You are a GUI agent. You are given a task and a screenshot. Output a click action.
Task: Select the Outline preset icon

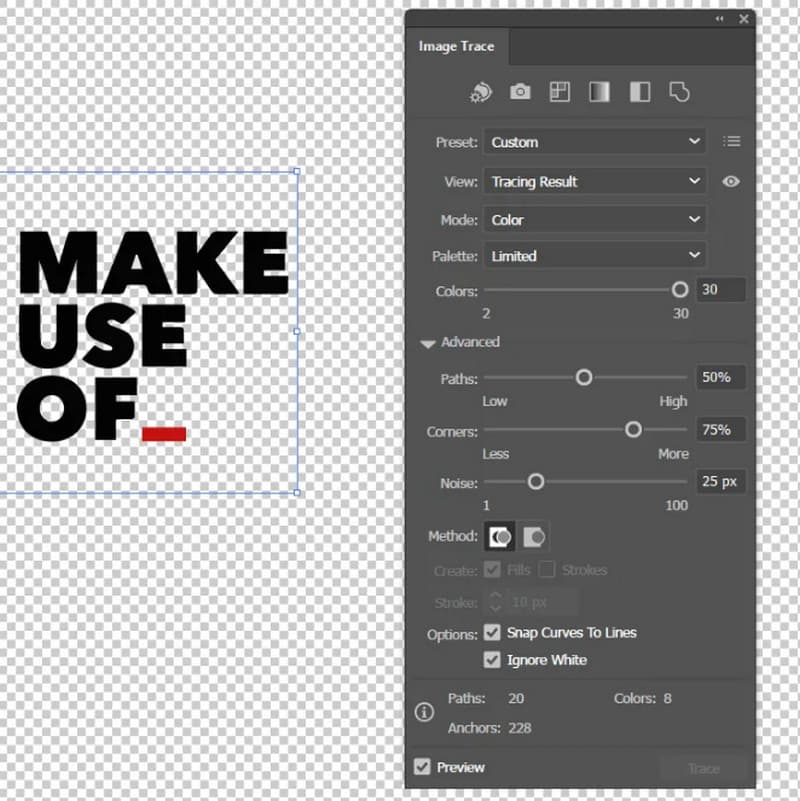tap(678, 91)
